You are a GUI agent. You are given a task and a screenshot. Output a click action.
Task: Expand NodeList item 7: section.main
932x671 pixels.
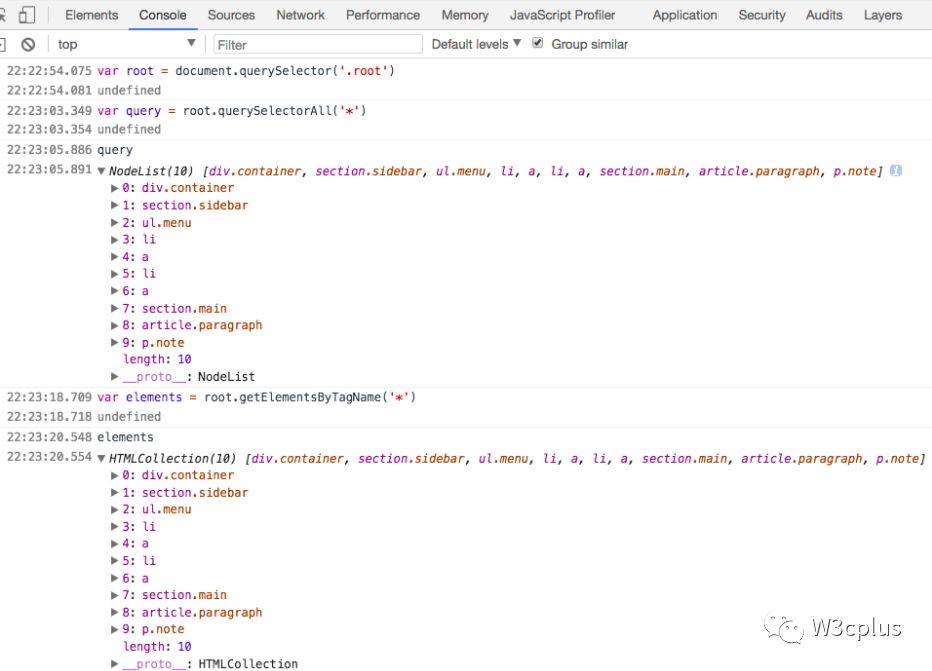pyautogui.click(x=115, y=308)
